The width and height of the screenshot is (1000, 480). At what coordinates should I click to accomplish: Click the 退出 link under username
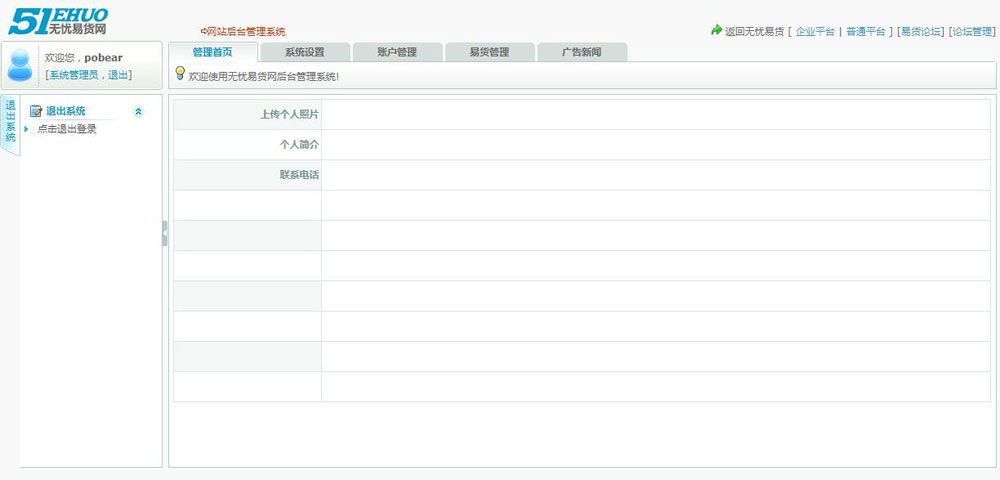tap(117, 75)
